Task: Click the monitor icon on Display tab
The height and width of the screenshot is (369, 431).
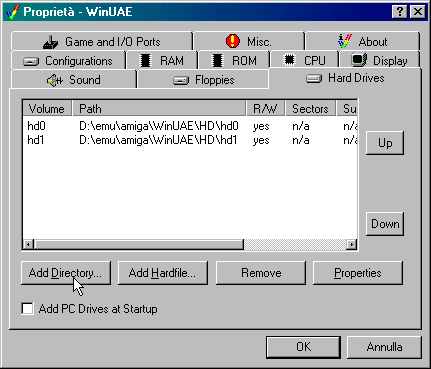Action: pyautogui.click(x=359, y=60)
